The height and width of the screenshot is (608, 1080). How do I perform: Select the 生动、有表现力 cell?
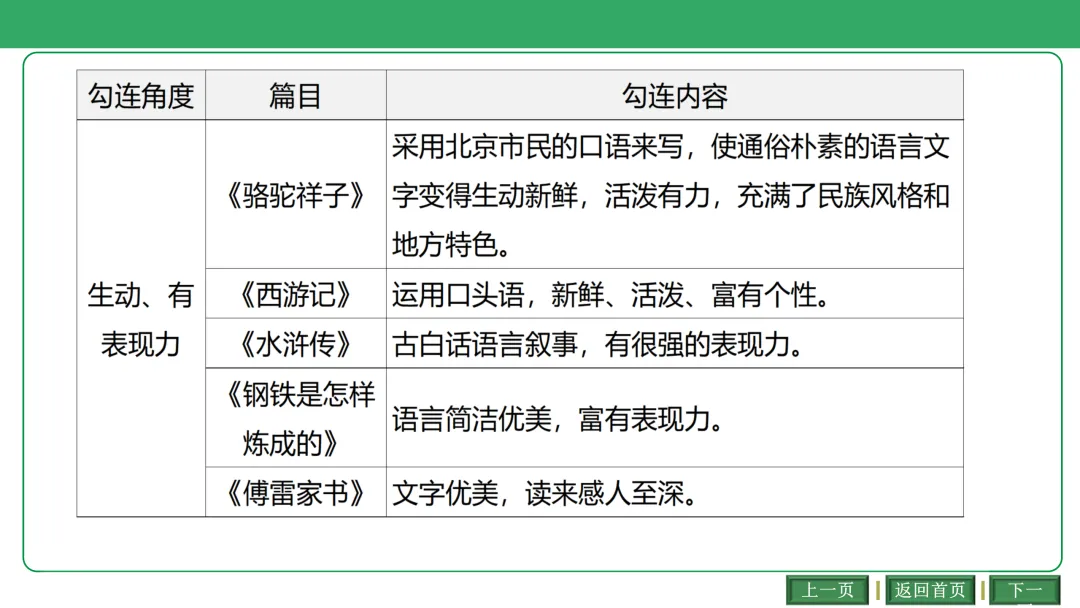141,319
